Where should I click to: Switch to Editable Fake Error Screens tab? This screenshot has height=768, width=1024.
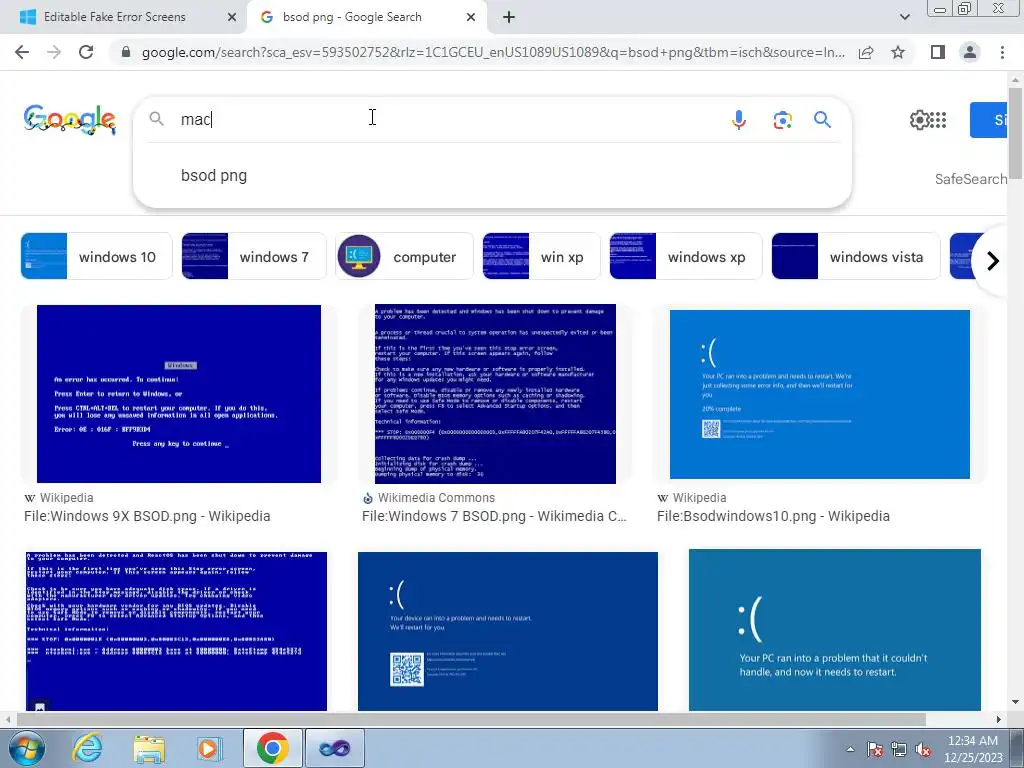(x=114, y=17)
